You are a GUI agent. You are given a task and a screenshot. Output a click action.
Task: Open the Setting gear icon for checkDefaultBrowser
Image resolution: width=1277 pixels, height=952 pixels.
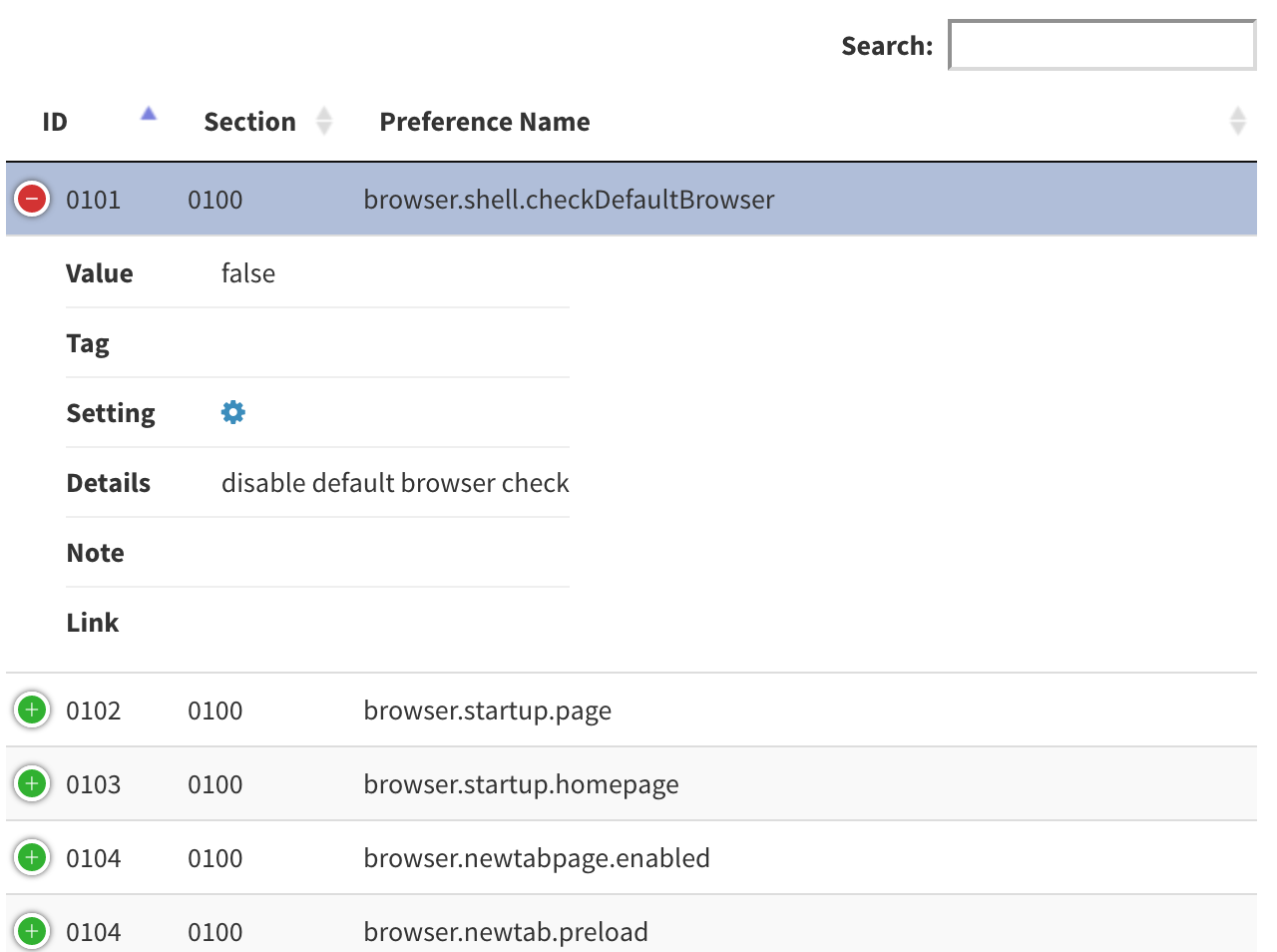(231, 412)
